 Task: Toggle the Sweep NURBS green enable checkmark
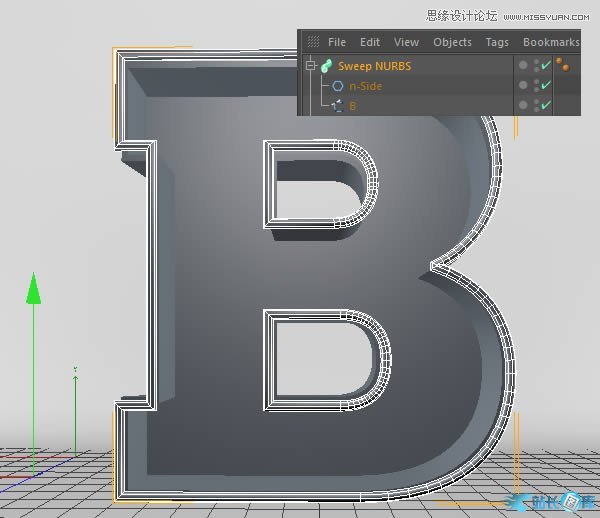pyautogui.click(x=546, y=66)
